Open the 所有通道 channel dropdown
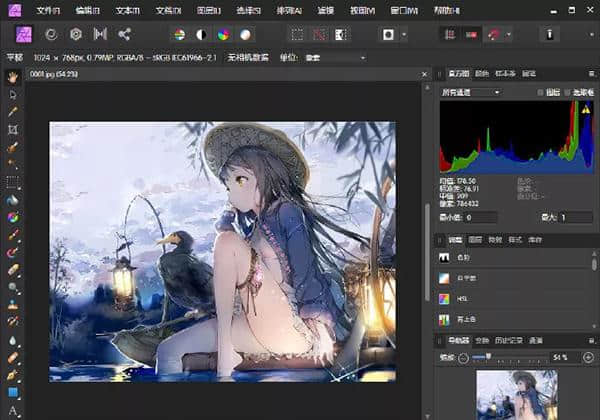This screenshot has width=600, height=420. click(470, 92)
